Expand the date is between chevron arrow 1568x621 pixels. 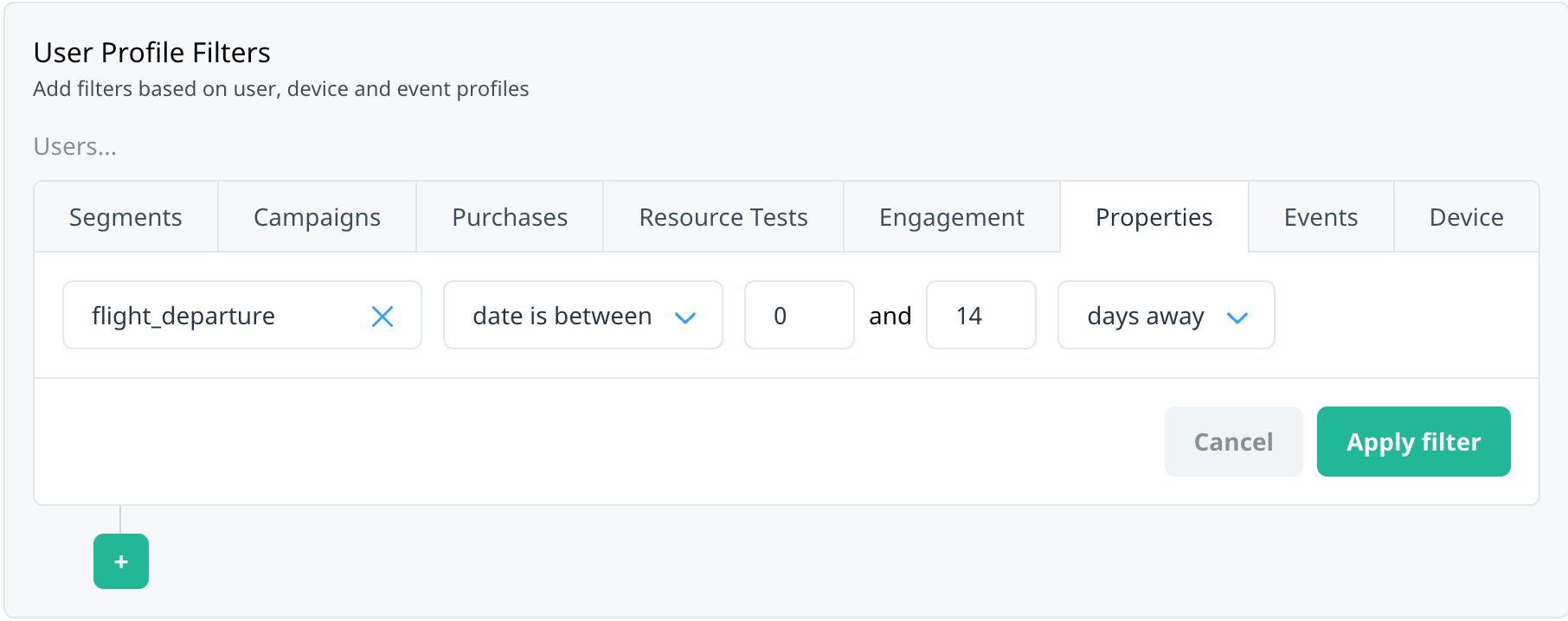[685, 317]
